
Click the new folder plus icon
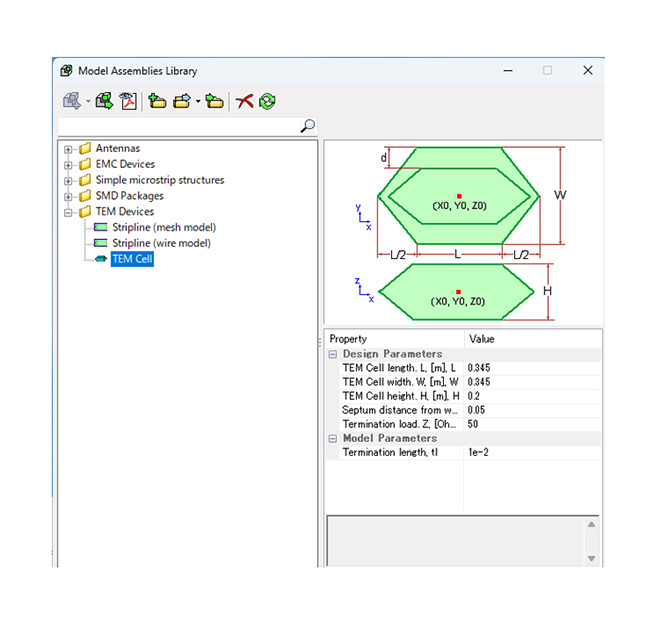[157, 101]
